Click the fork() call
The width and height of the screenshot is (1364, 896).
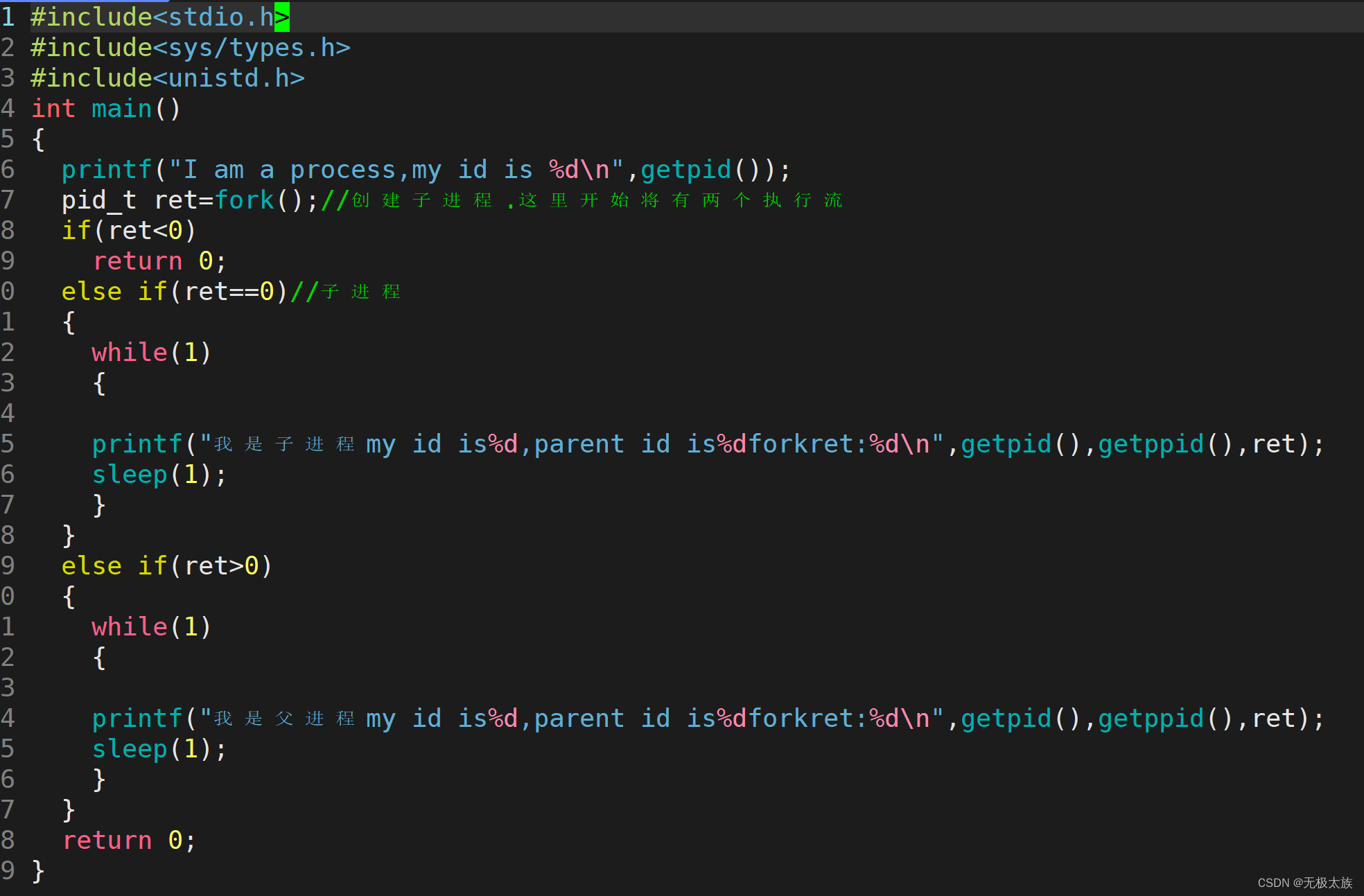[x=258, y=200]
